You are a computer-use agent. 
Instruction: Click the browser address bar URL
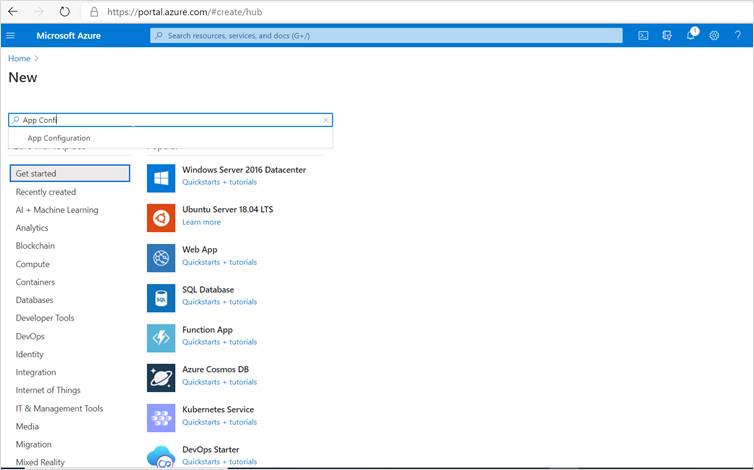pyautogui.click(x=184, y=12)
